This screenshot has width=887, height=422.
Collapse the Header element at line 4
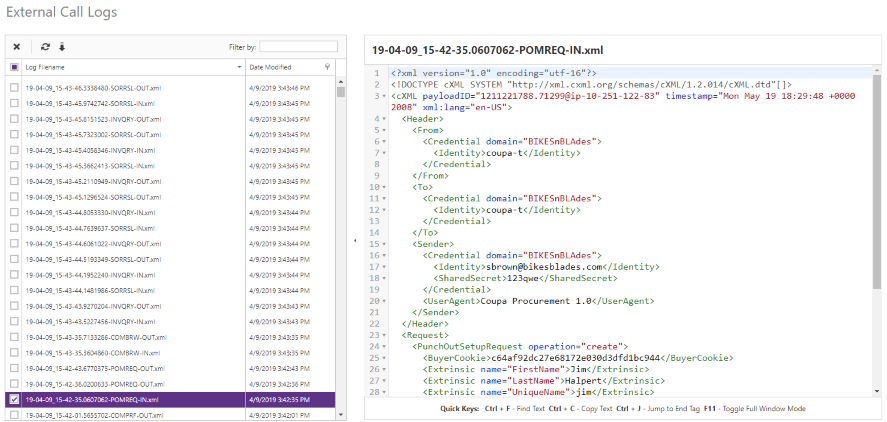pyautogui.click(x=384, y=119)
